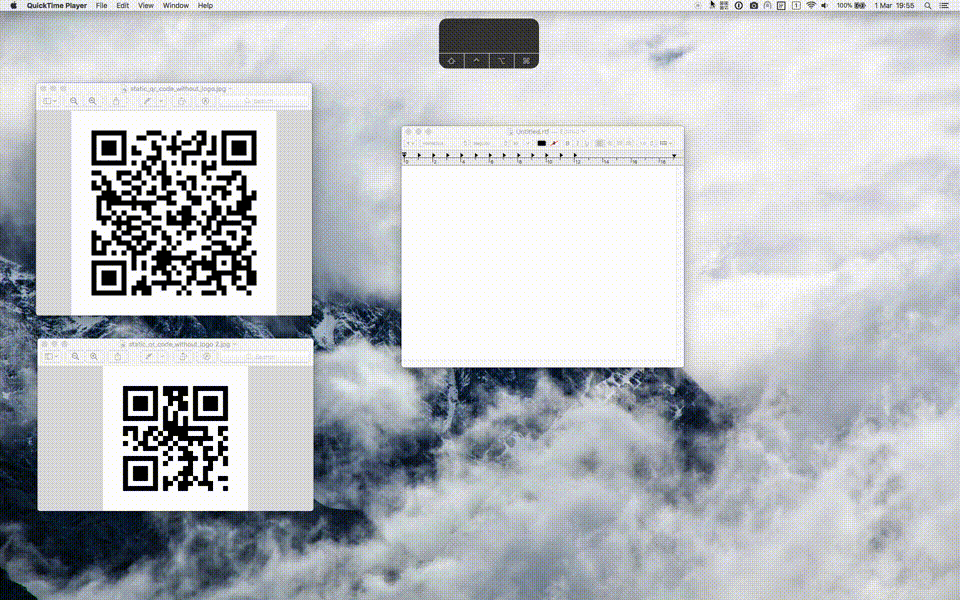The width and height of the screenshot is (960, 600).
Task: Open the View menu
Action: [x=146, y=6]
